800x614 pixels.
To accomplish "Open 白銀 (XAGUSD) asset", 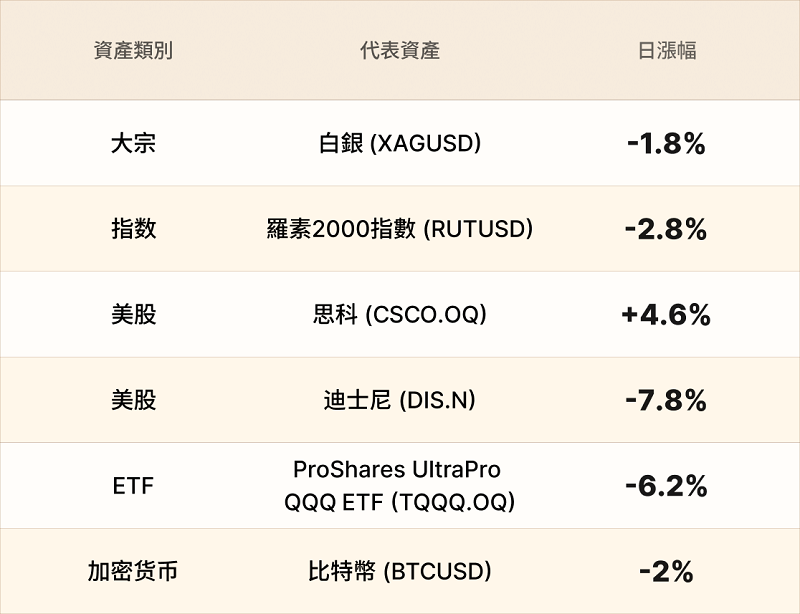I will coord(400,143).
